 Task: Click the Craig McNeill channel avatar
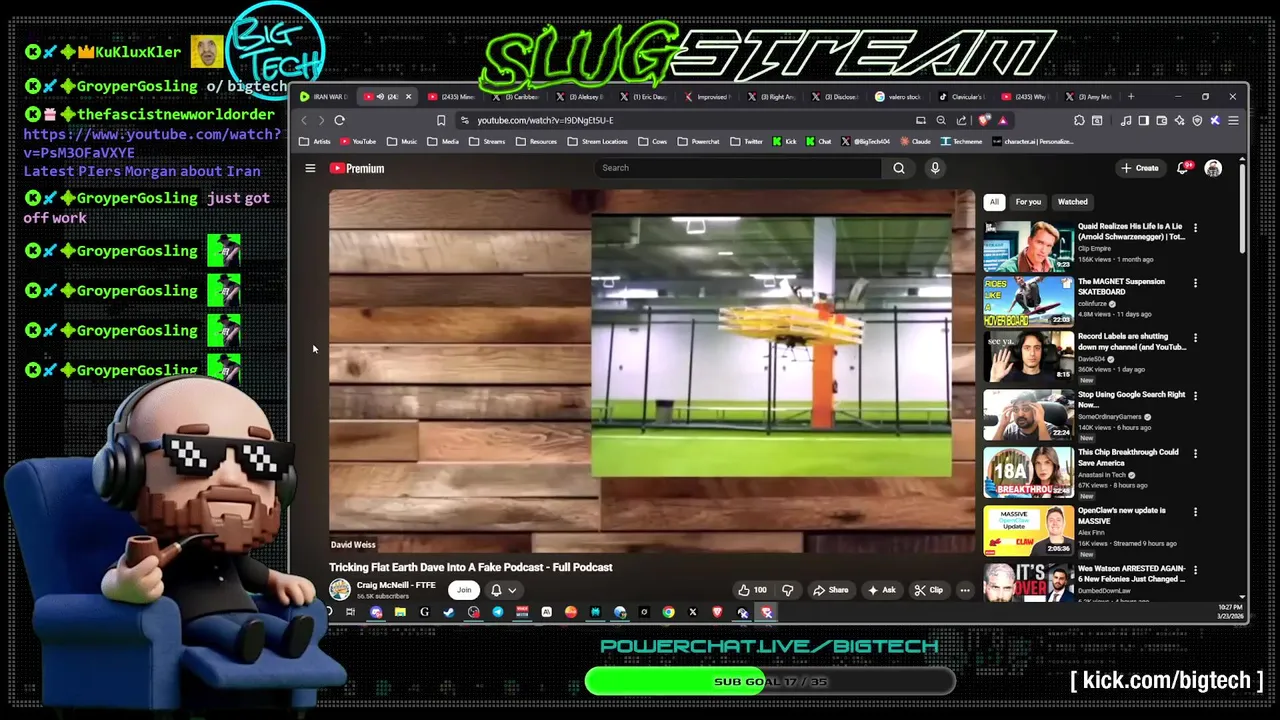coord(340,590)
